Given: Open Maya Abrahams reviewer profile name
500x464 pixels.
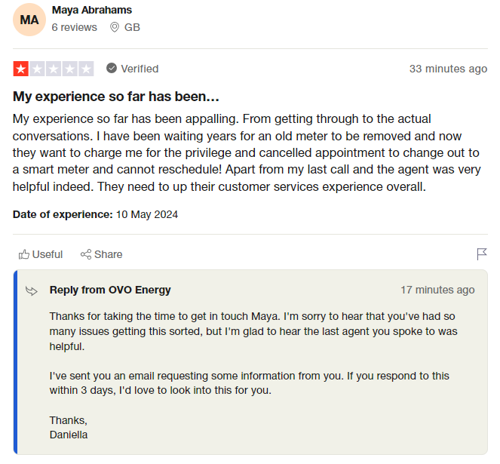Looking at the screenshot, I should (x=92, y=10).
